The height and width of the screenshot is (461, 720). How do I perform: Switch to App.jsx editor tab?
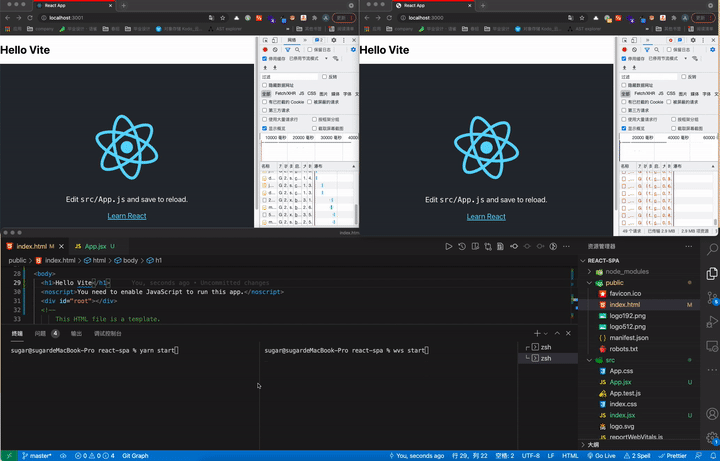click(98, 247)
